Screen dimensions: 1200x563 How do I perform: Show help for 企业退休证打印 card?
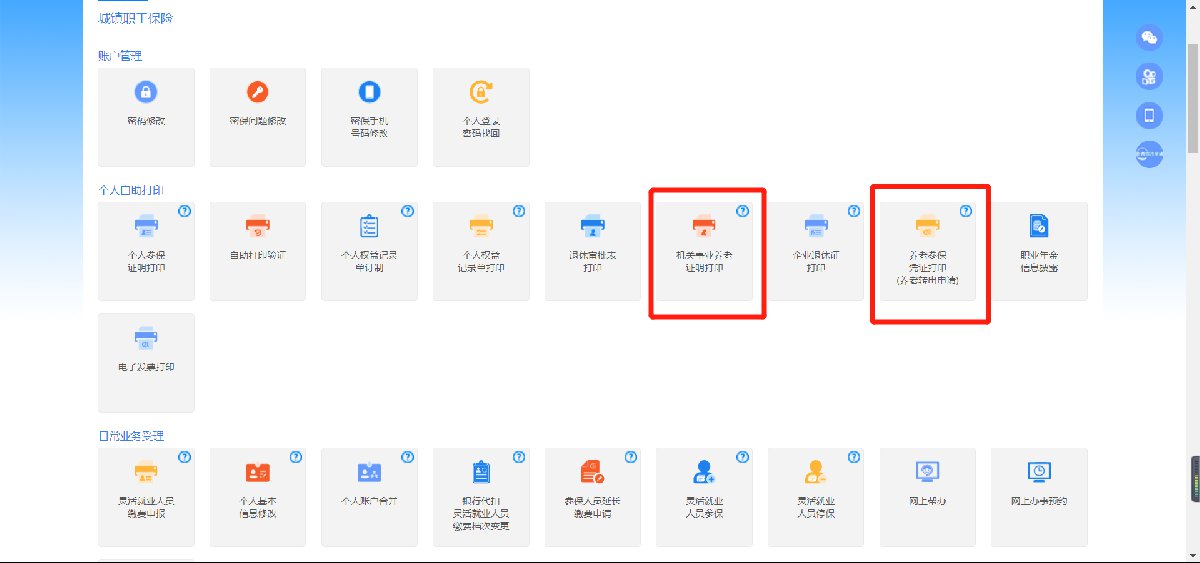[853, 211]
